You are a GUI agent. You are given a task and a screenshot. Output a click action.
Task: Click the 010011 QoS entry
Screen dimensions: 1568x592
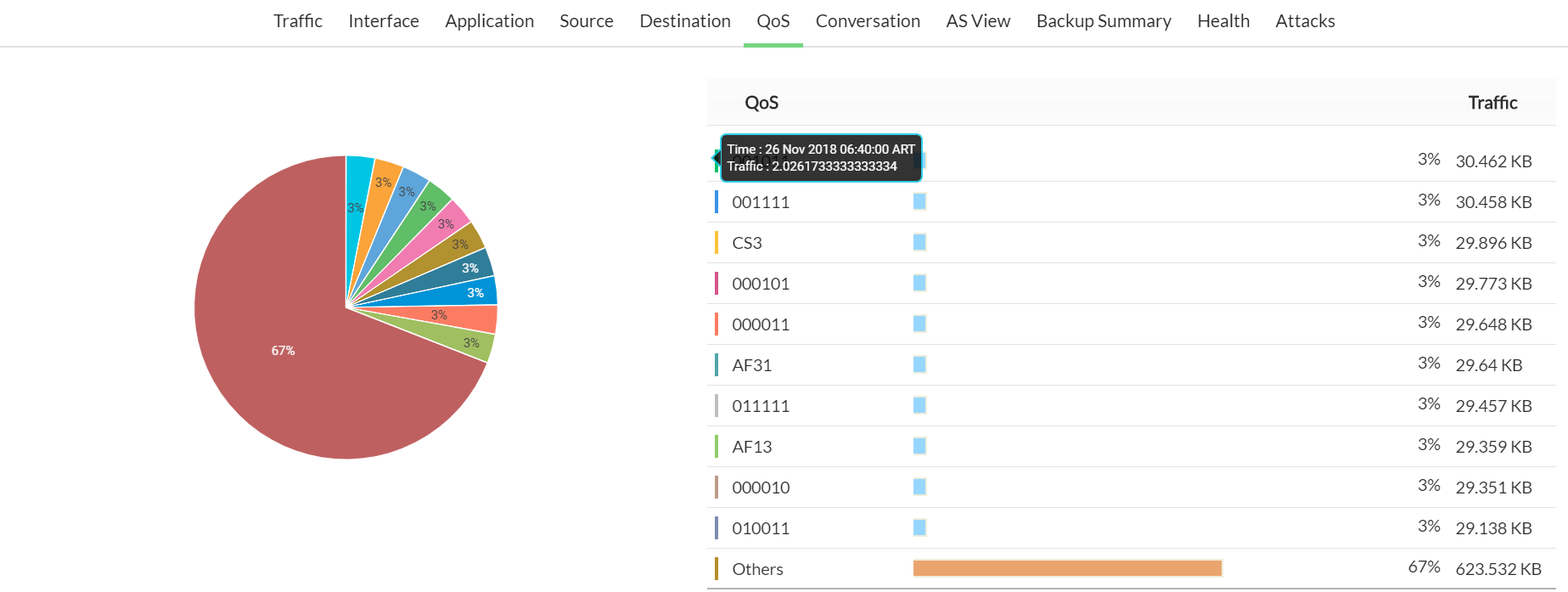(x=760, y=528)
